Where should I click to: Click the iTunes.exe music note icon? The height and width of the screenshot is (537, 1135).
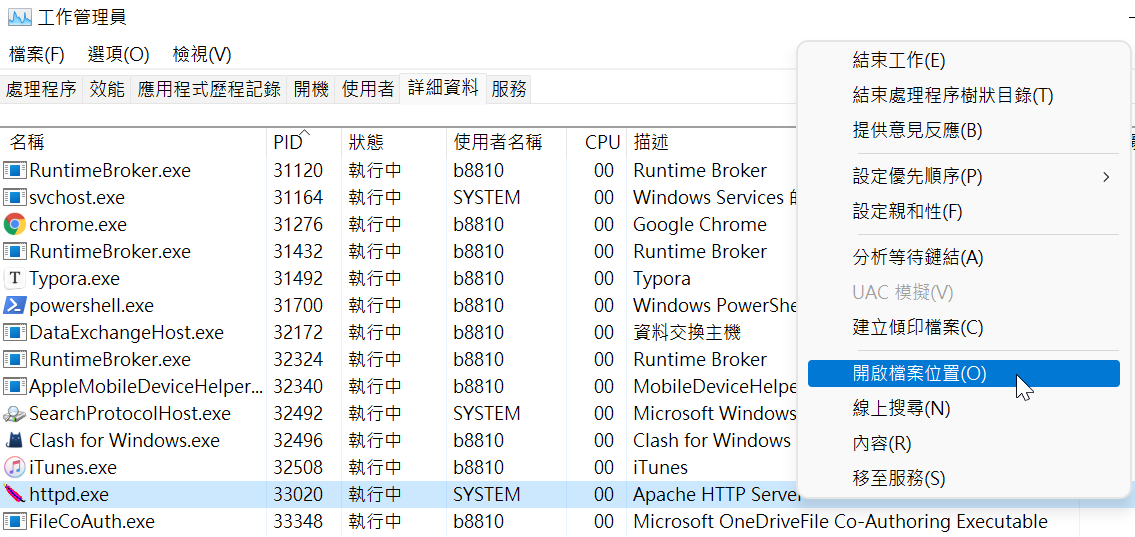click(x=14, y=468)
